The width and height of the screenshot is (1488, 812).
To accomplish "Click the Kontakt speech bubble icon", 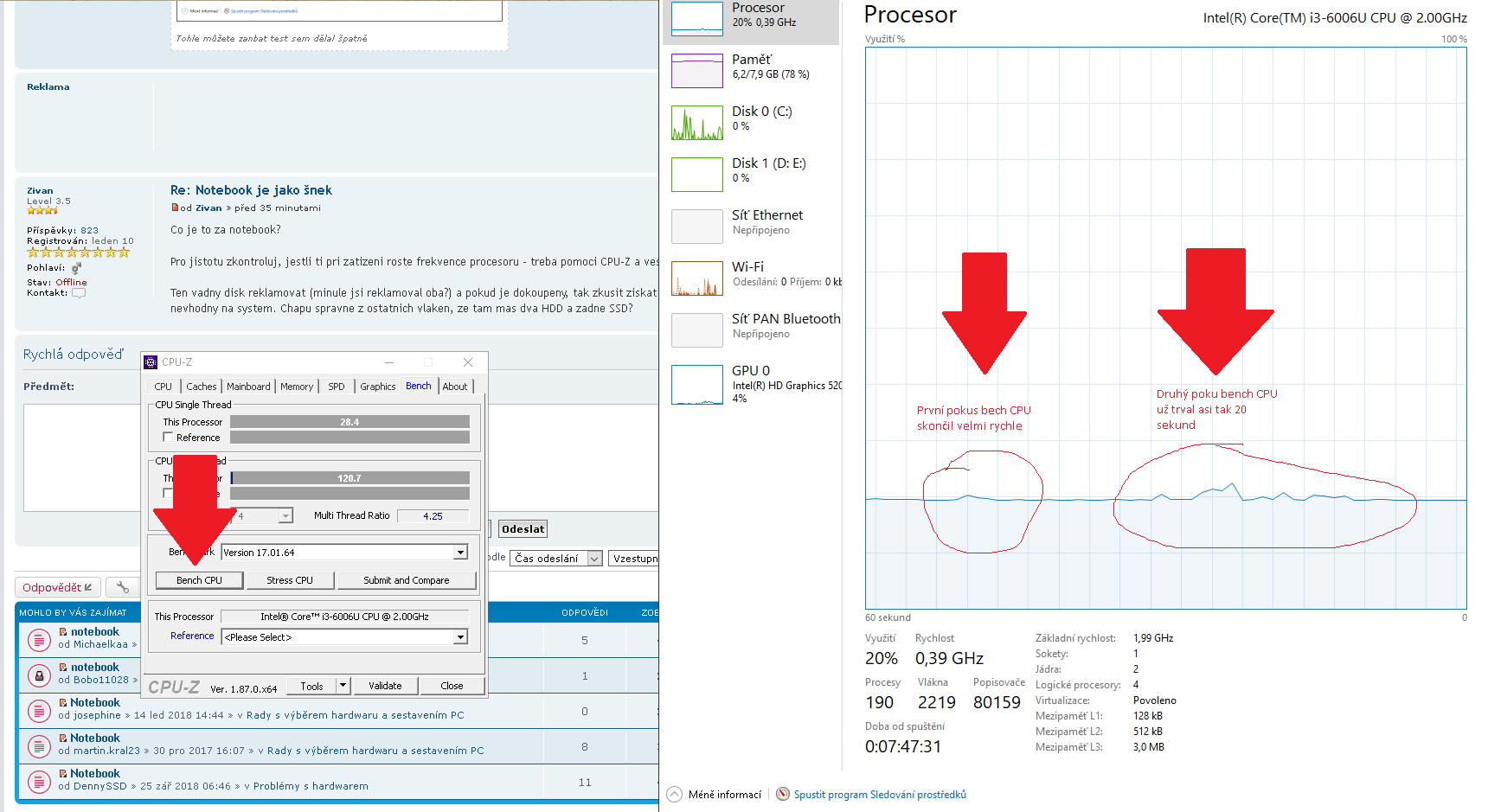I will tap(79, 293).
